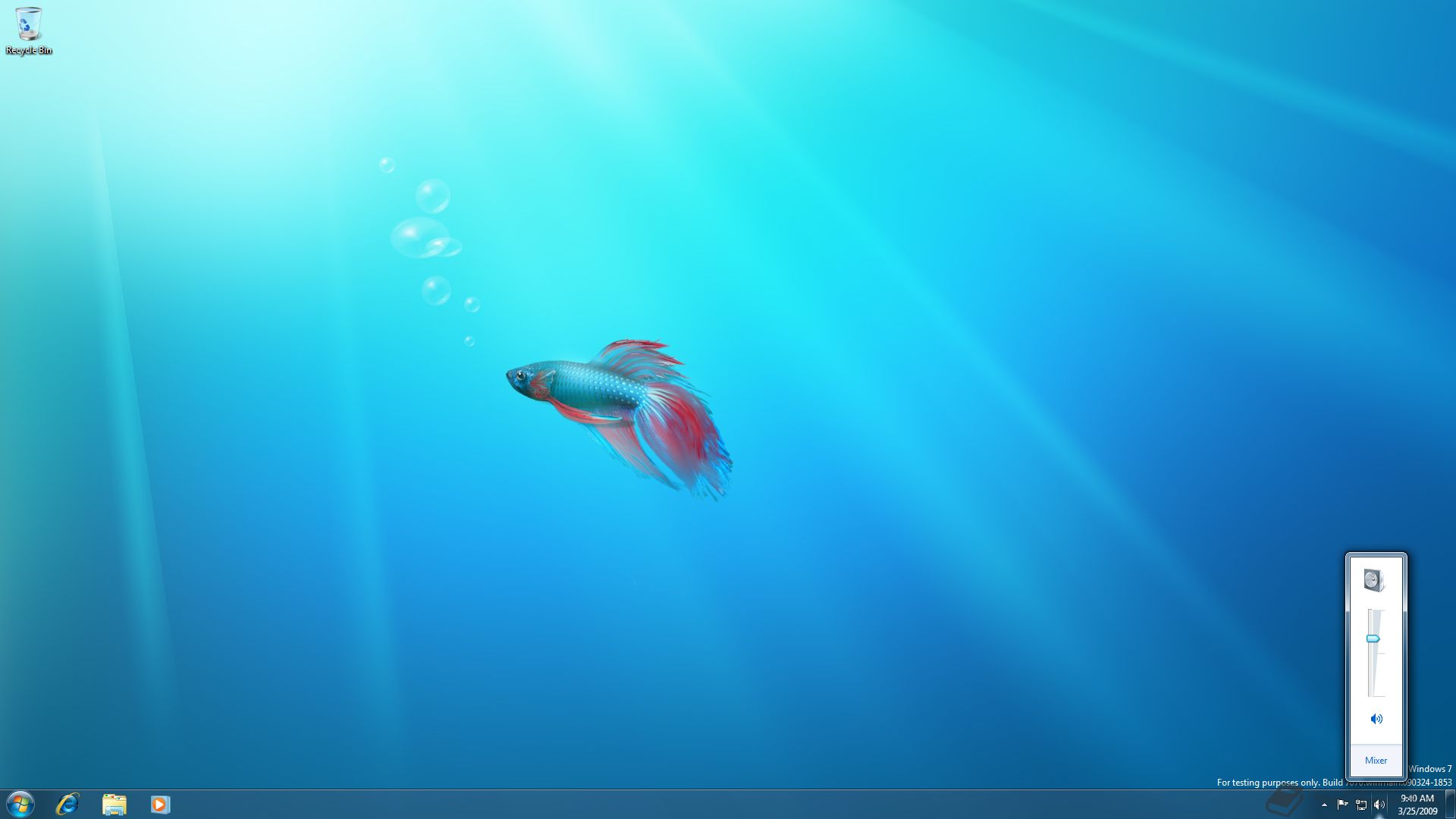Click the volume speaker tray icon
Screen dimensions: 1456x819
(x=1379, y=805)
